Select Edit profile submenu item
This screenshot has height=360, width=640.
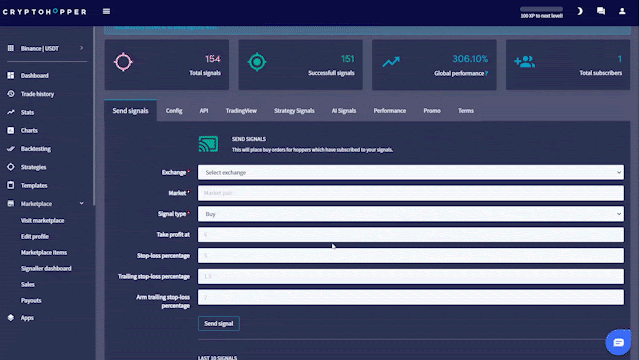[x=35, y=236]
